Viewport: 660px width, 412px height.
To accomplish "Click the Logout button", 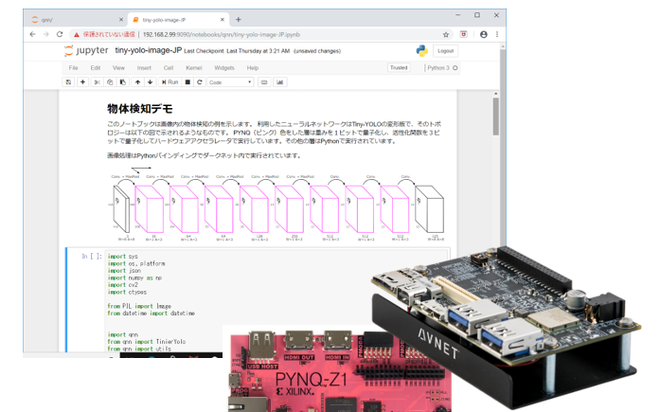I will (x=445, y=51).
